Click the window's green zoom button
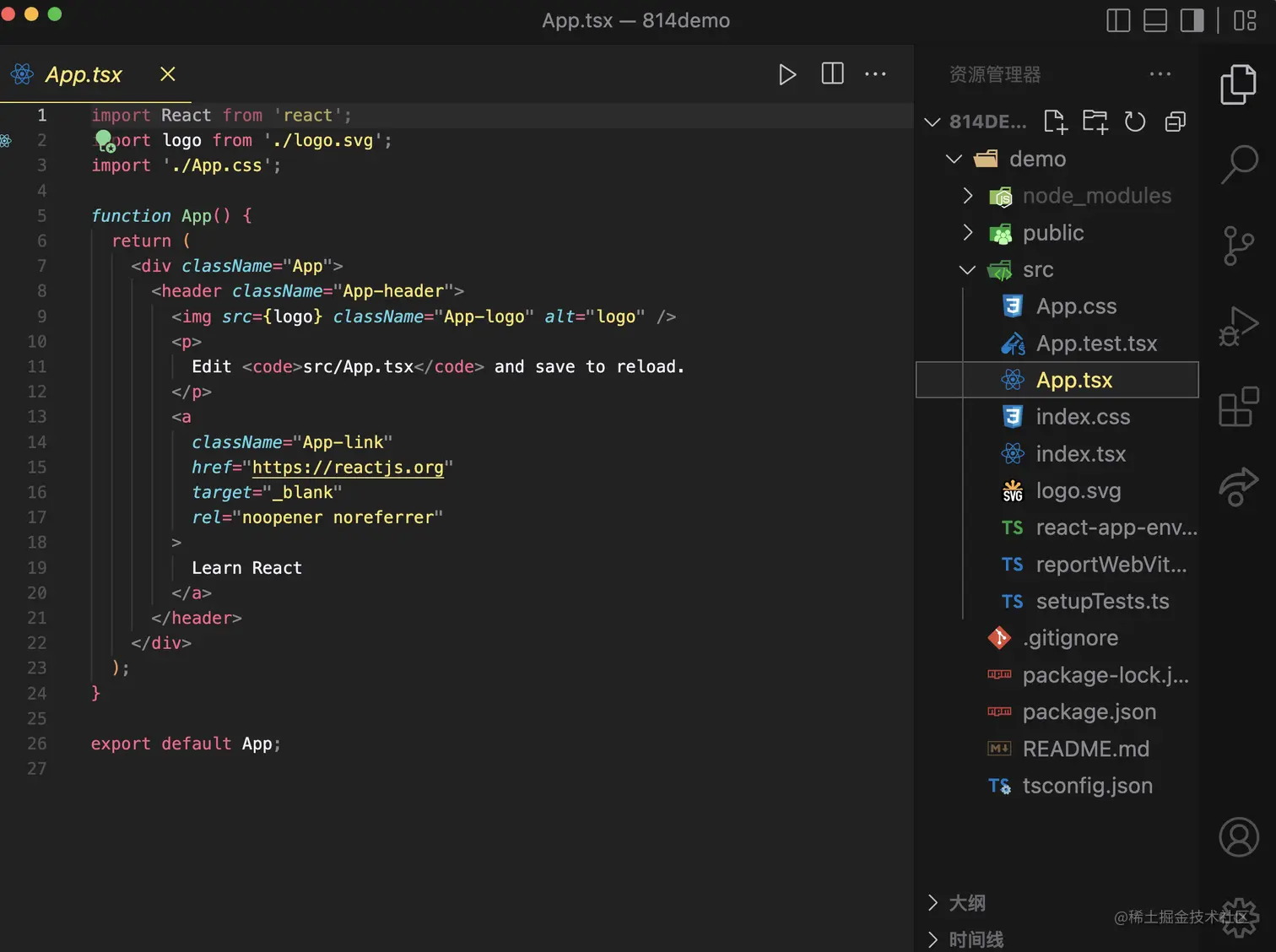1276x952 pixels. 55,14
